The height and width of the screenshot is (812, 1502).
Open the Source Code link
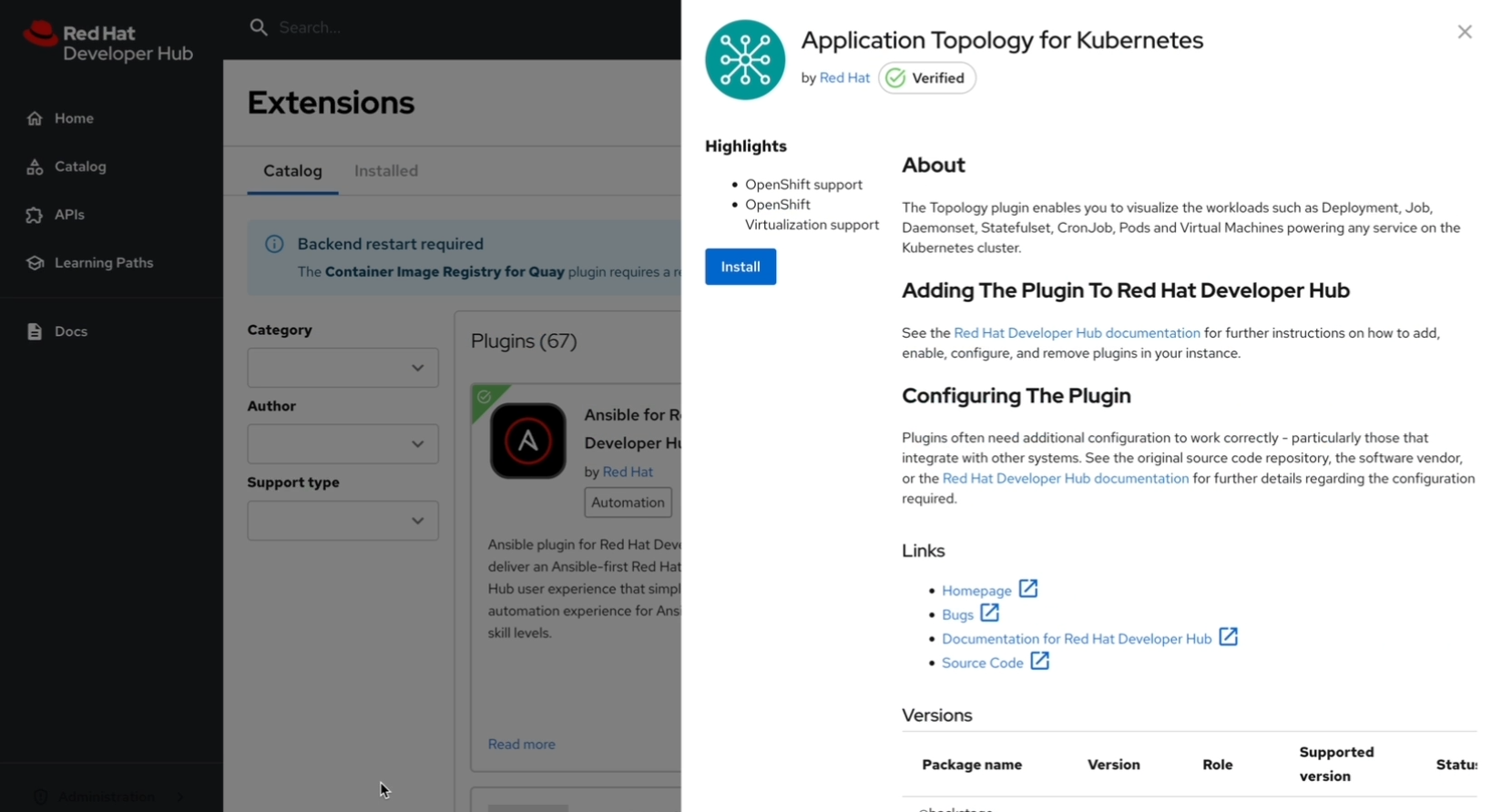tap(982, 663)
